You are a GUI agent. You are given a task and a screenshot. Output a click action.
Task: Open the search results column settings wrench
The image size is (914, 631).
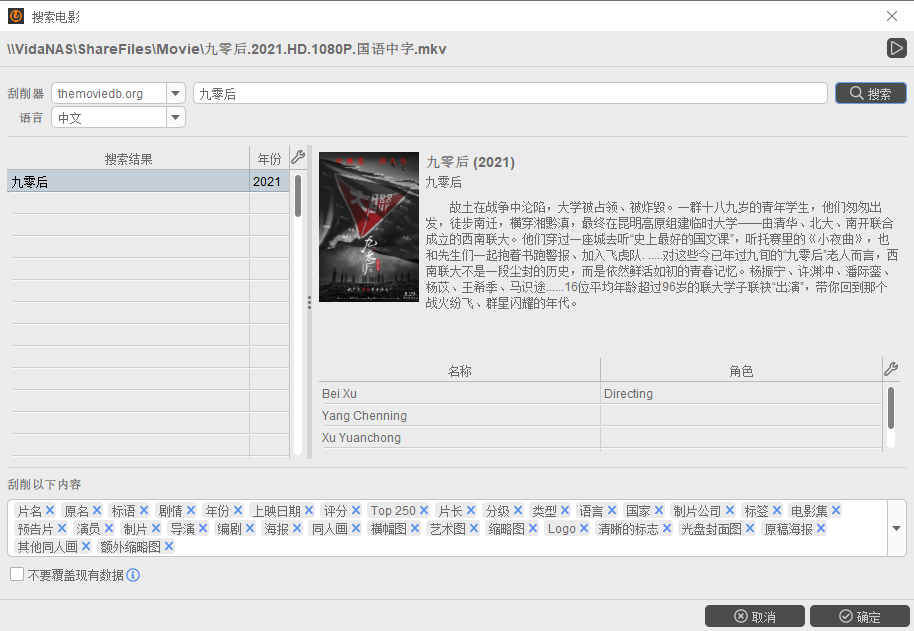(x=296, y=157)
